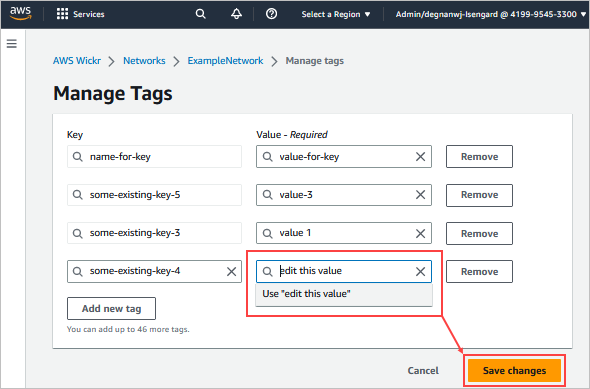The width and height of the screenshot is (590, 389).
Task: Focus the value 1 input field
Action: 344,233
